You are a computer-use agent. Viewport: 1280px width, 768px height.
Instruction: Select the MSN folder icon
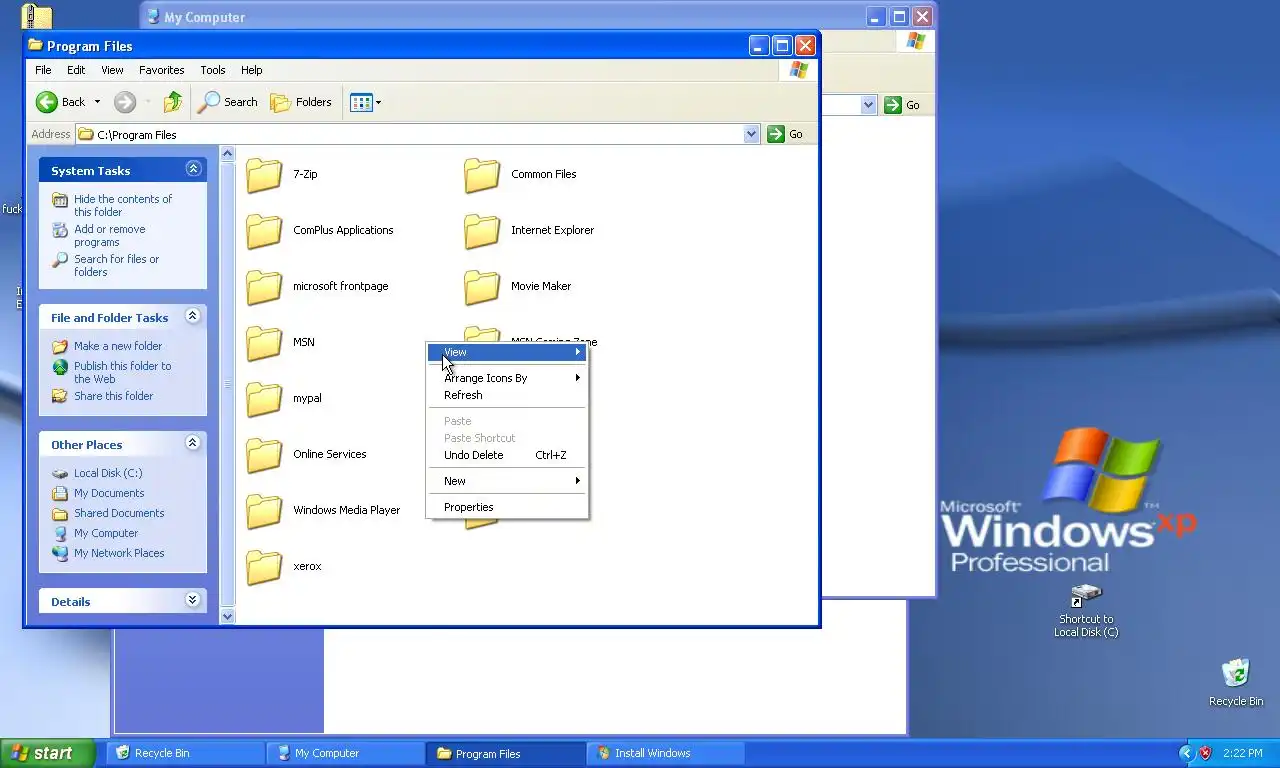(x=264, y=342)
